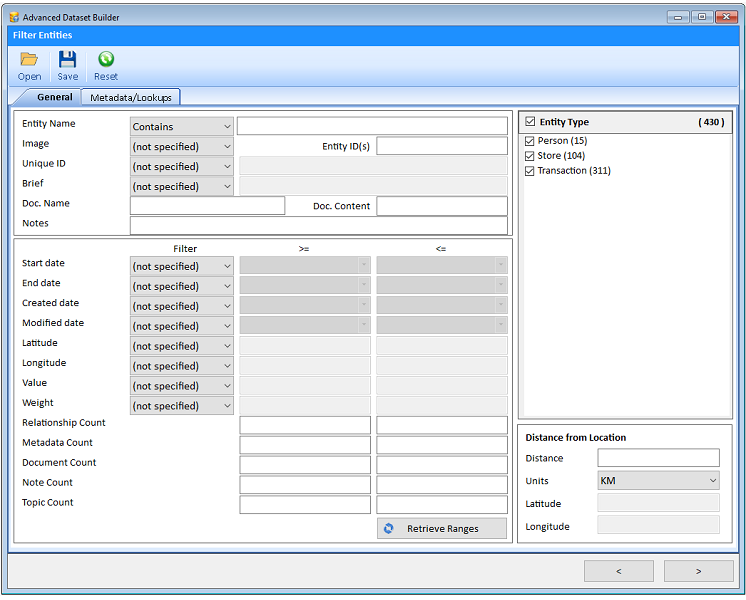Click the Save floppy disk icon

[x=67, y=60]
